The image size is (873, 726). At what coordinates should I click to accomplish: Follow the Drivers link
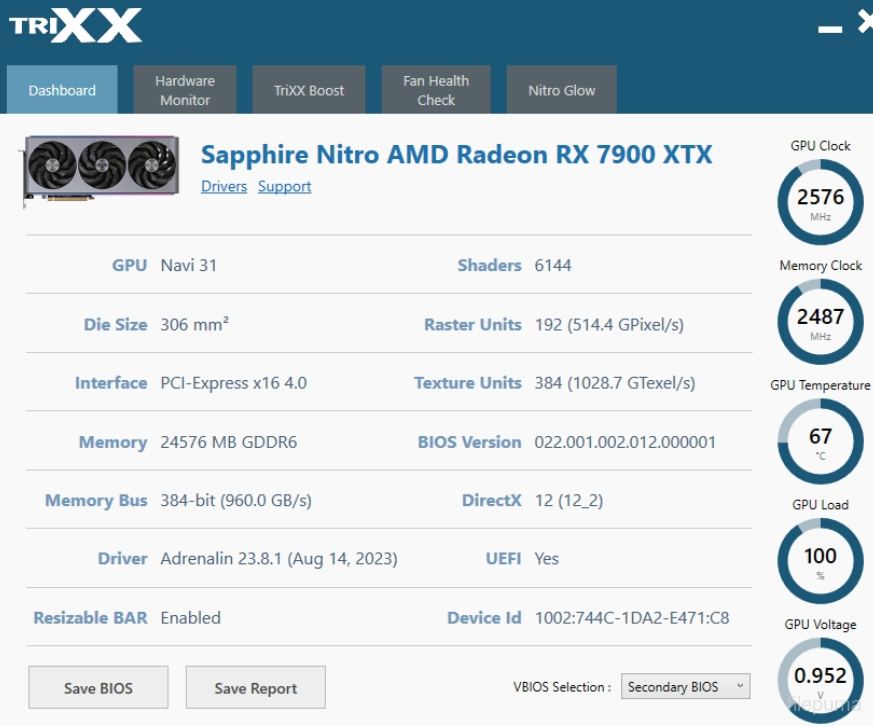pos(224,187)
